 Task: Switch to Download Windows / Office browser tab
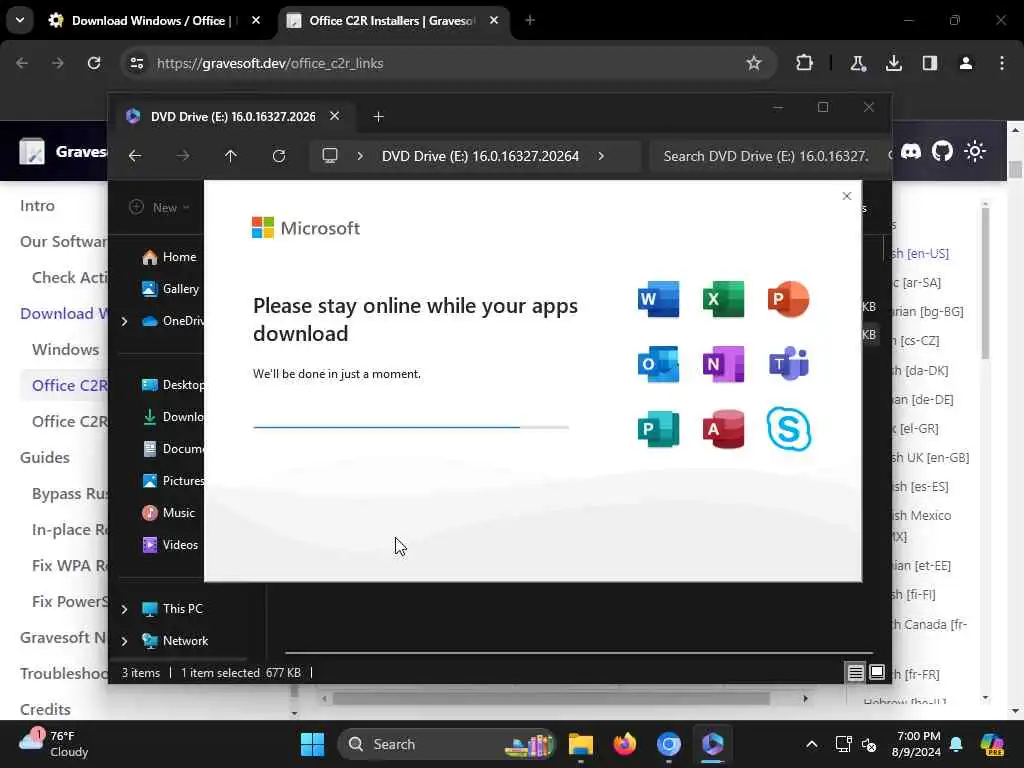pos(154,21)
